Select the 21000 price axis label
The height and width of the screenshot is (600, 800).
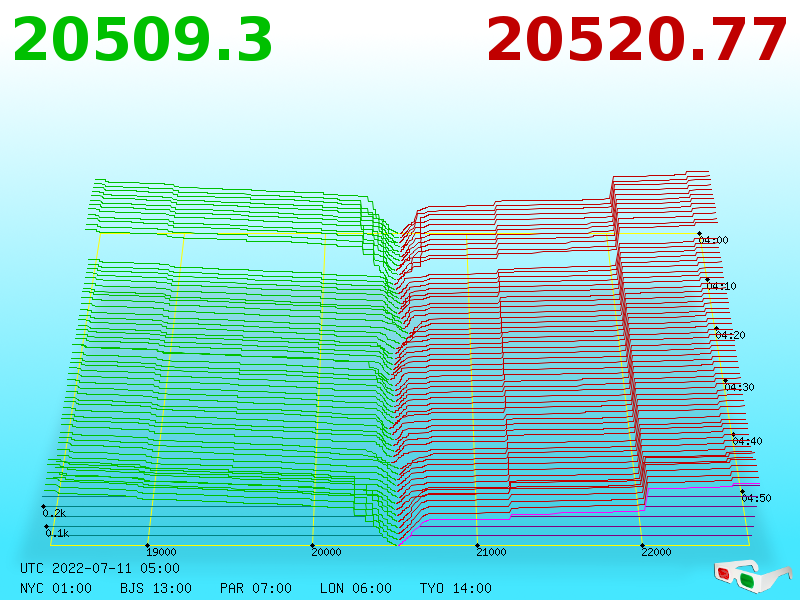(x=491, y=552)
